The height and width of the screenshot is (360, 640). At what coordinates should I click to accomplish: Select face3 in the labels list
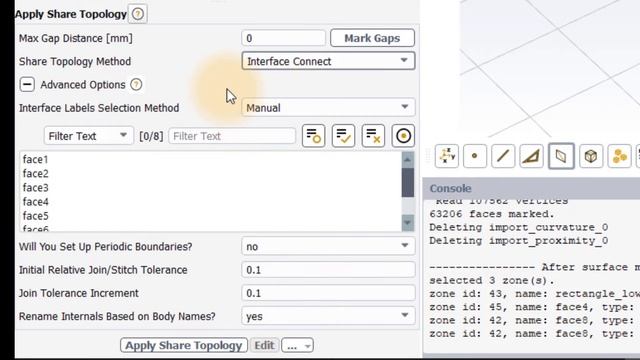pos(36,188)
